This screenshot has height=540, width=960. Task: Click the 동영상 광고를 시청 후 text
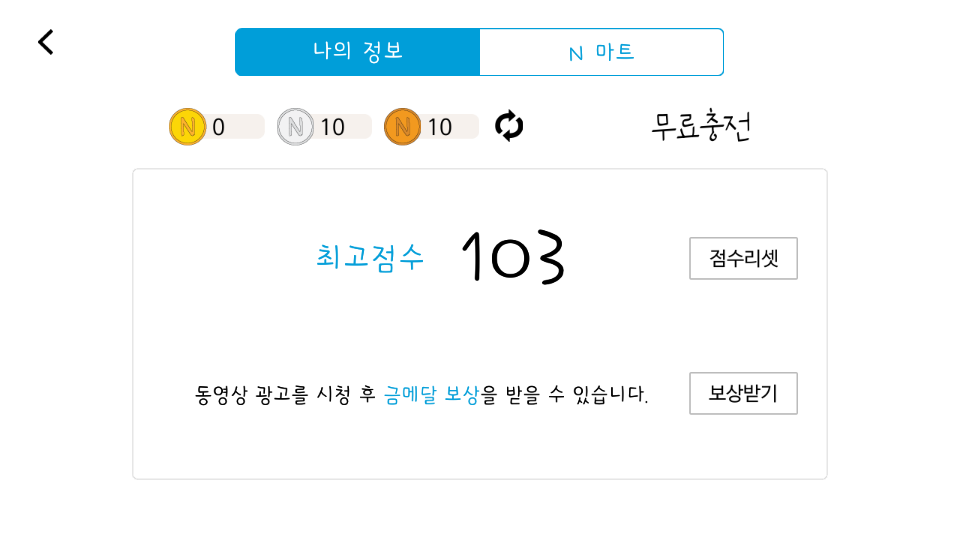pyautogui.click(x=285, y=395)
